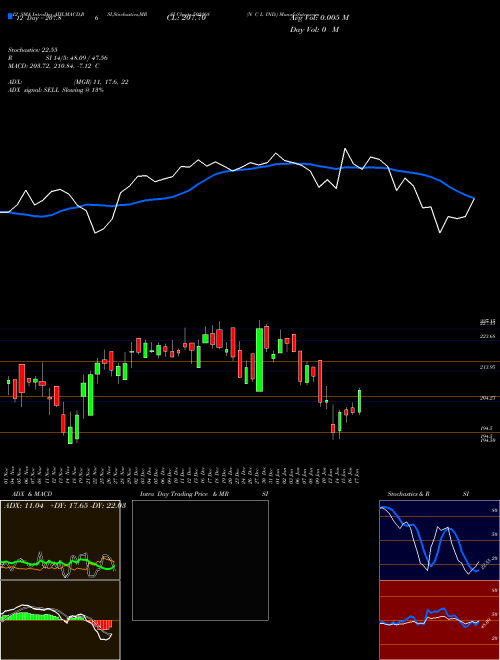
Task: Click the 'Stochastics: 22.53' readout
Action: coord(32,50)
